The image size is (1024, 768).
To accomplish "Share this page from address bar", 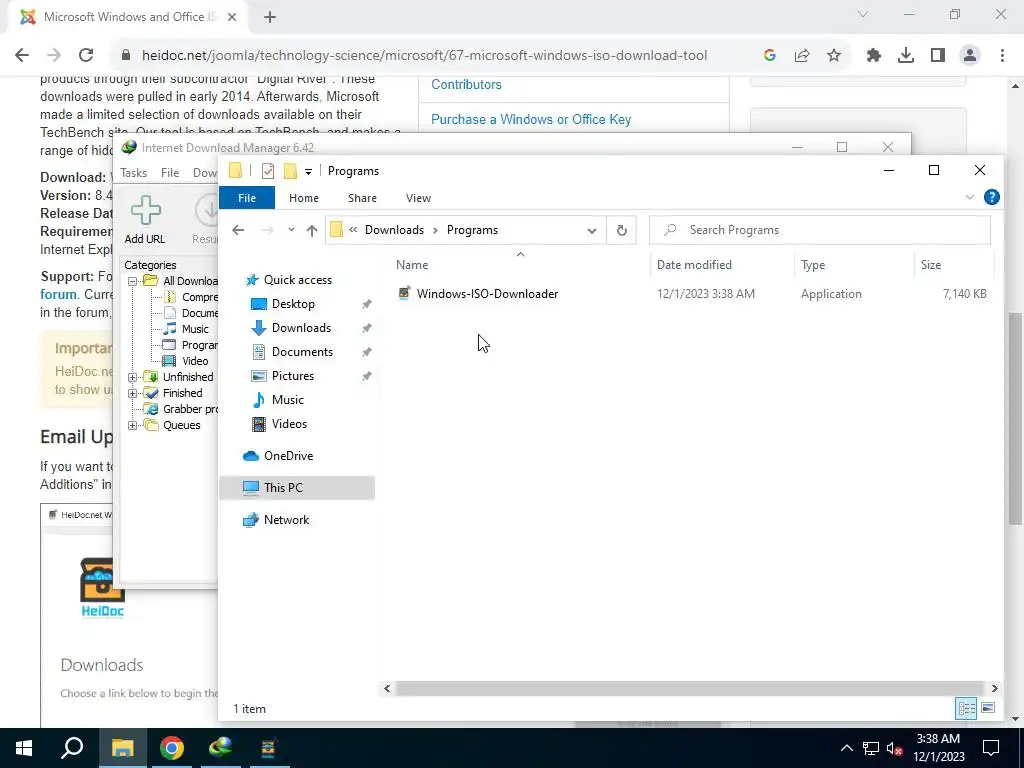I will [802, 56].
